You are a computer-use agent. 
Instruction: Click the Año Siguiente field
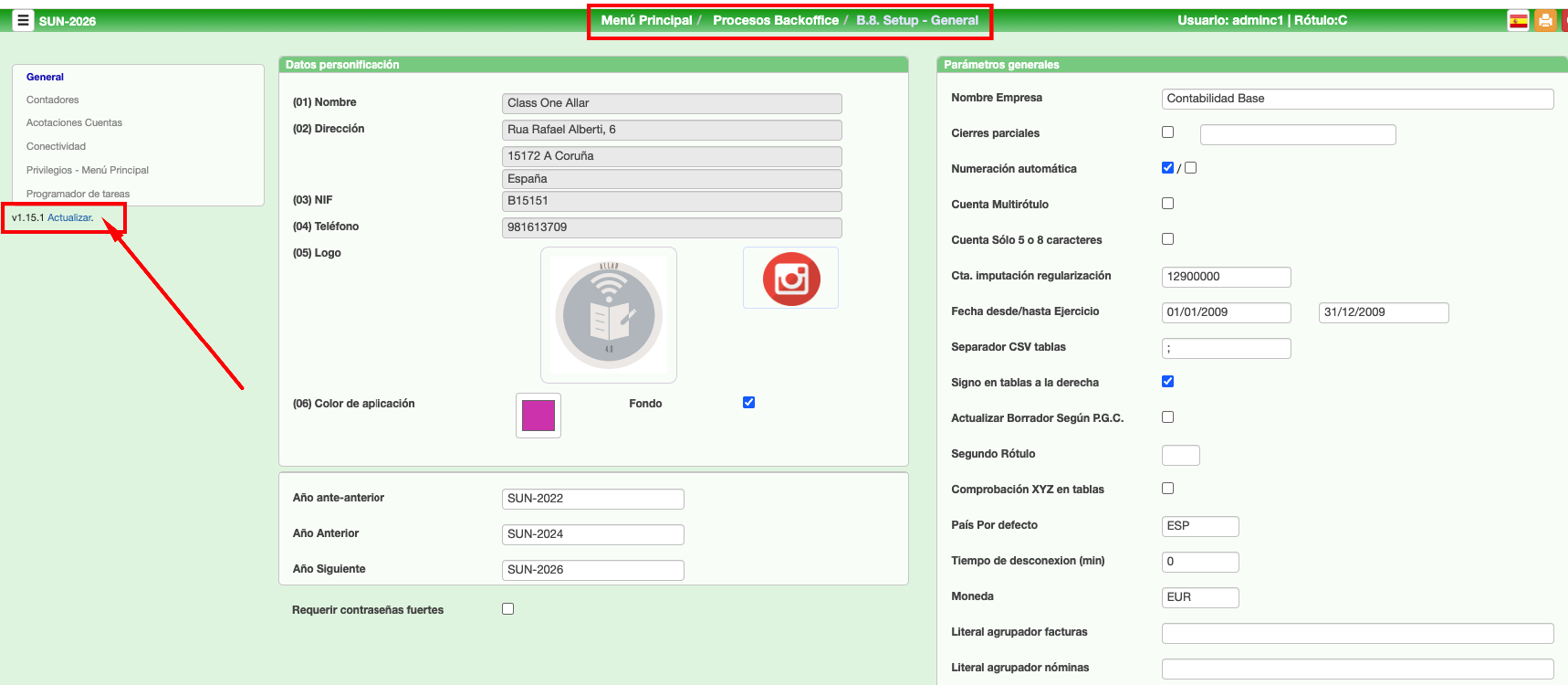coord(592,570)
